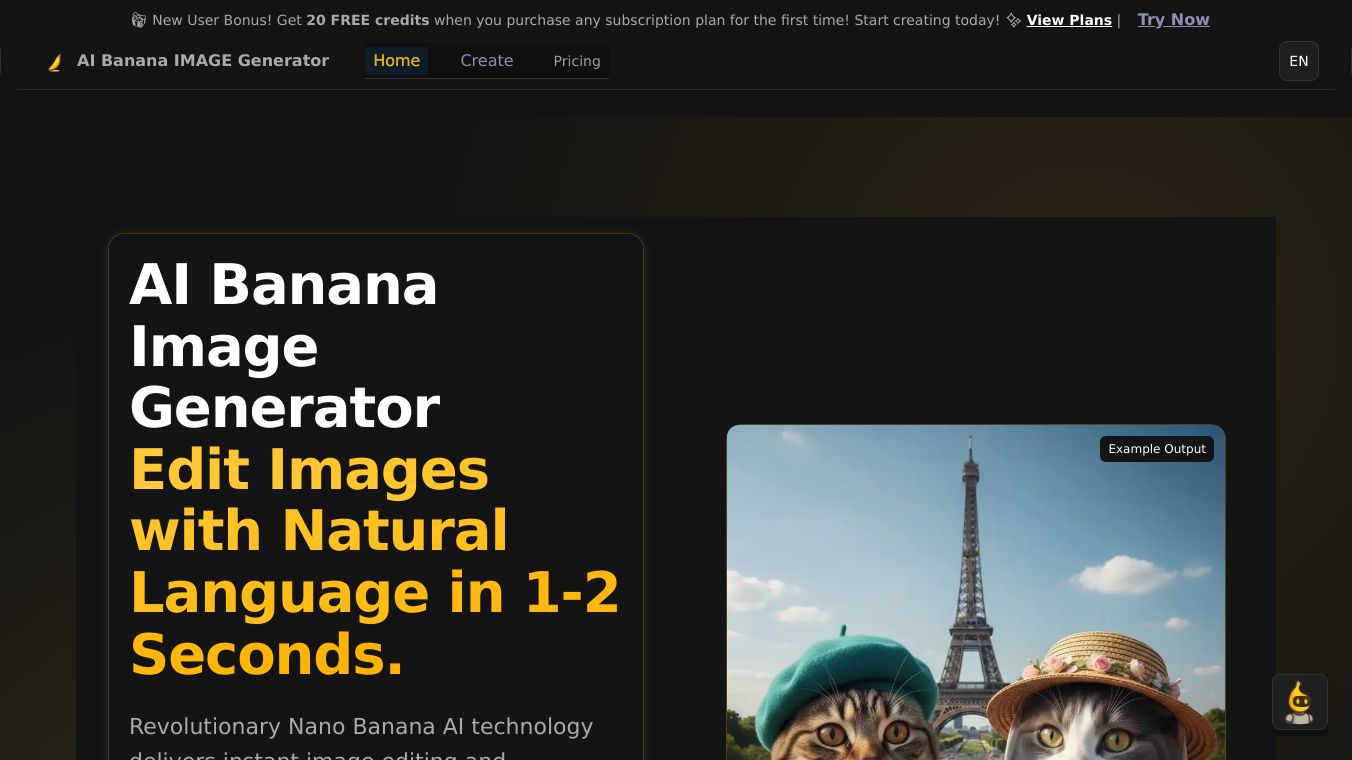
Task: Click the Example Output badge
Action: pos(1157,449)
